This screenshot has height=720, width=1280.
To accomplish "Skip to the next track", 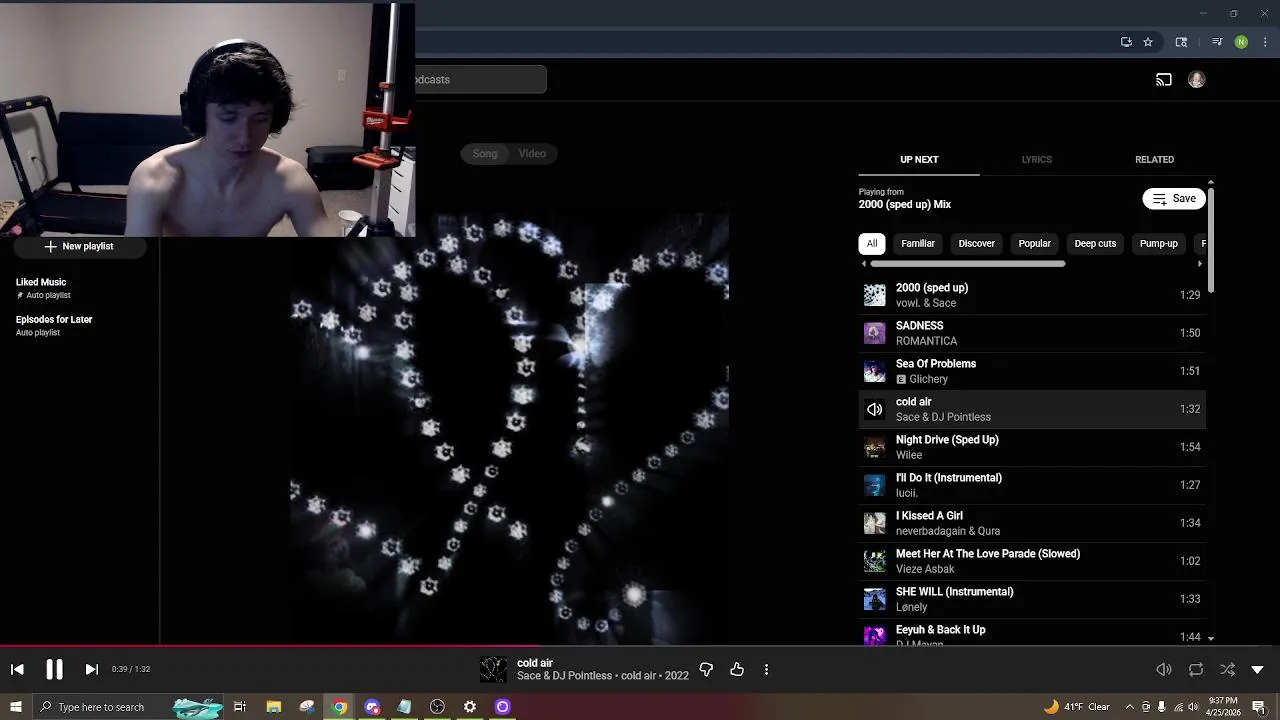I will (91, 669).
